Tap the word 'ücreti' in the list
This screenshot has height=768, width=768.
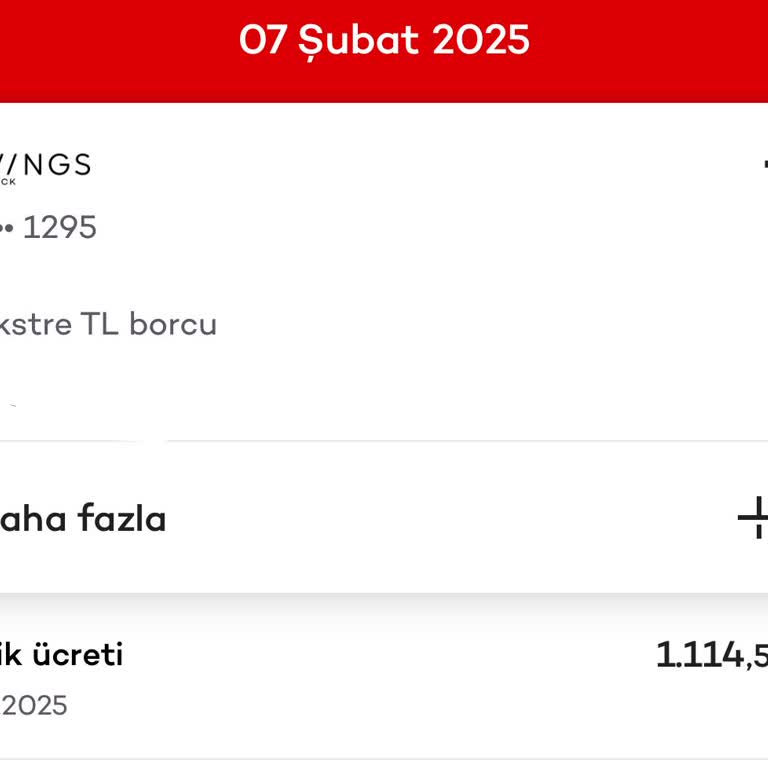(x=75, y=656)
